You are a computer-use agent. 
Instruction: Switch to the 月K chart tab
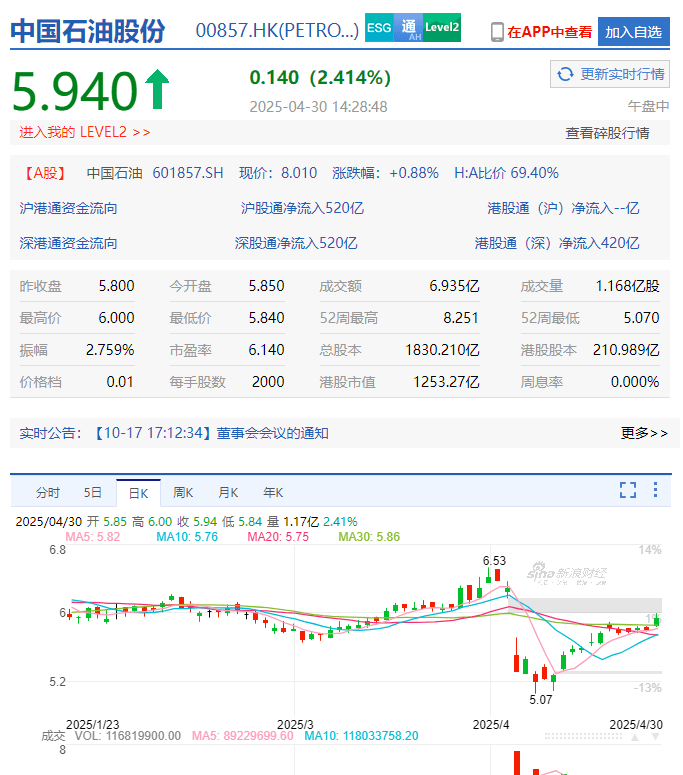coord(228,493)
